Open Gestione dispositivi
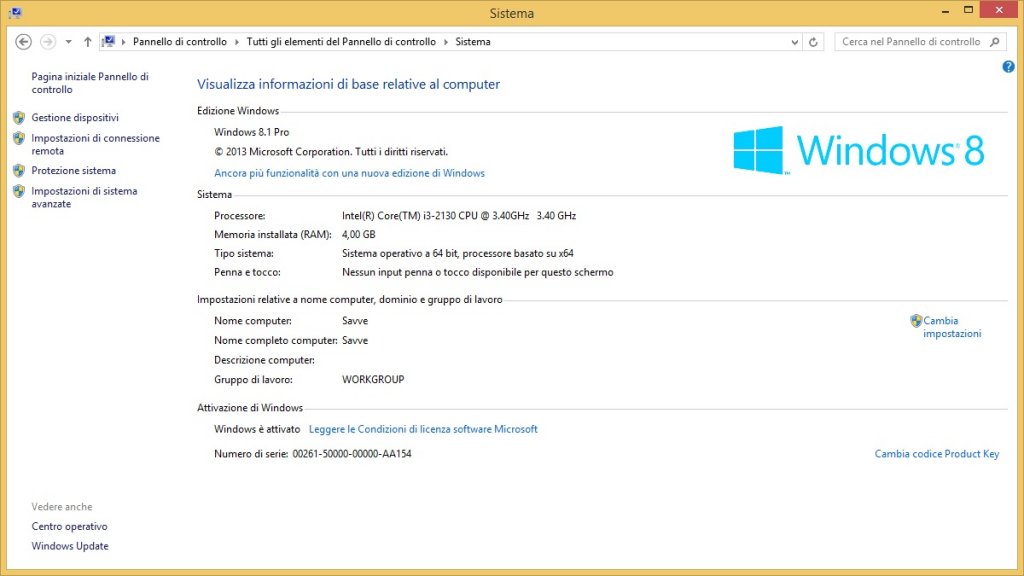 coord(75,118)
